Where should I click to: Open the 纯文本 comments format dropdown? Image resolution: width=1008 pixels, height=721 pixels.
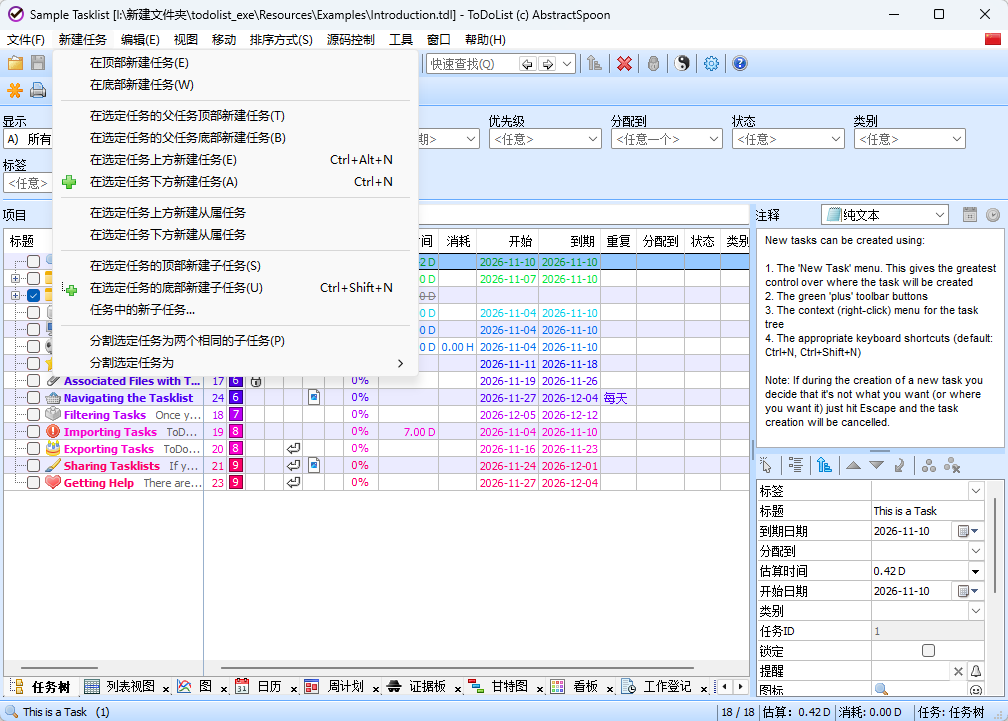885,215
